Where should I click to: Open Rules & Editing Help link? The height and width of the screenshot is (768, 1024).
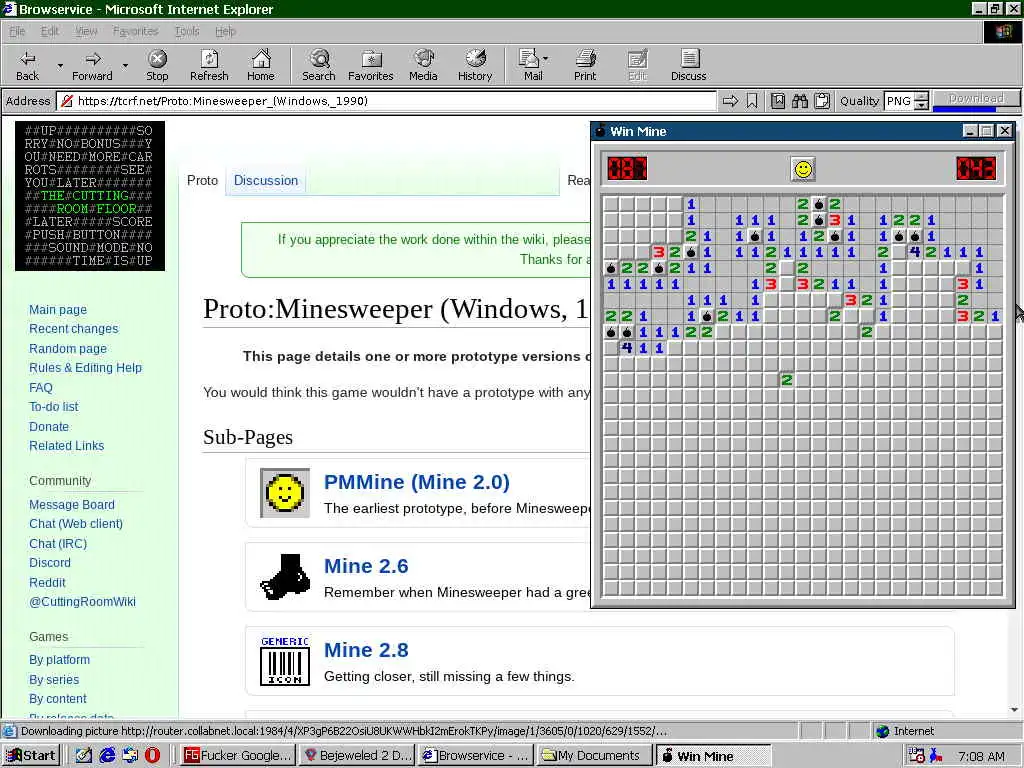click(85, 368)
